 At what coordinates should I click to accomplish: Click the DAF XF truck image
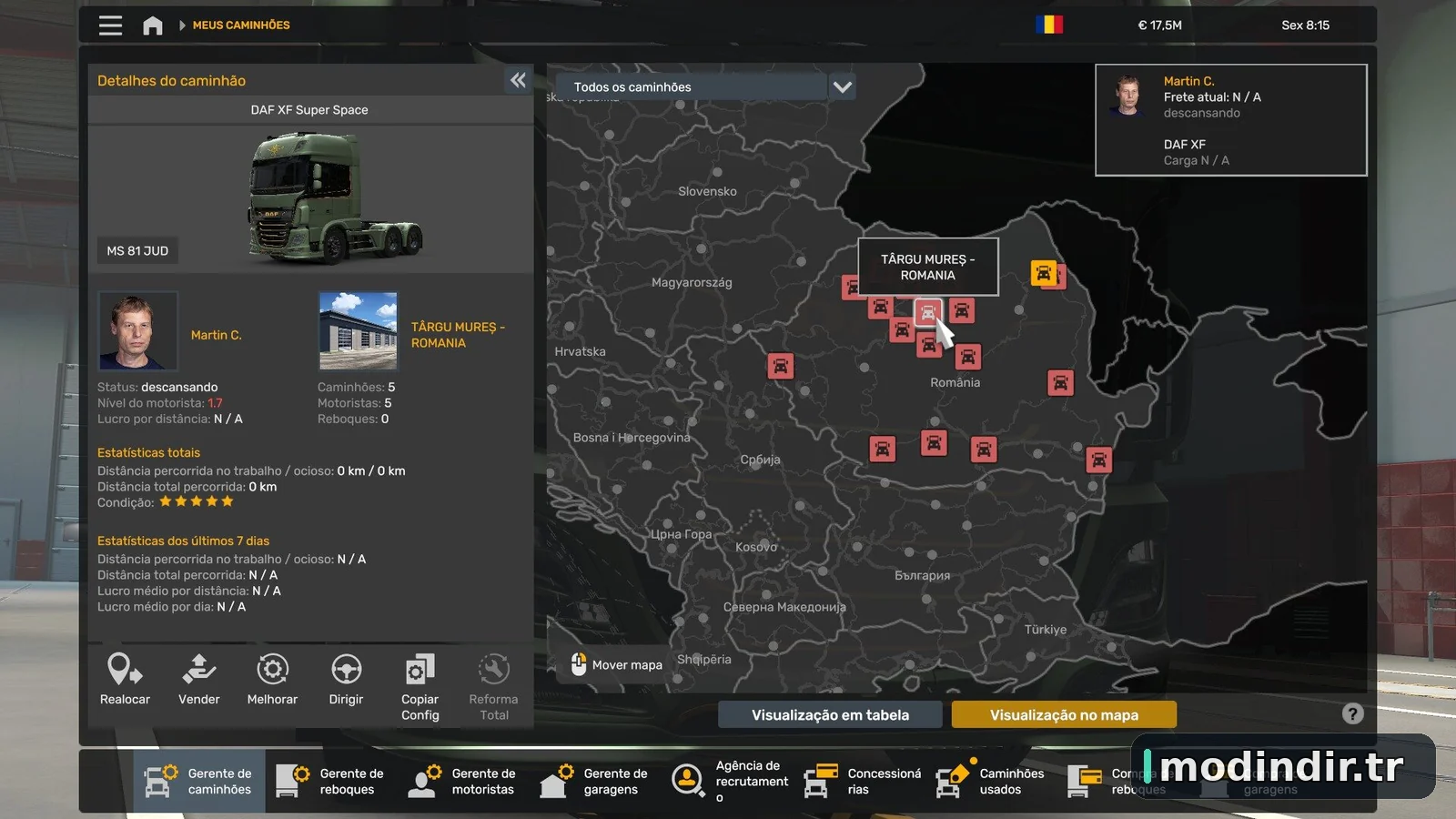tap(335, 198)
